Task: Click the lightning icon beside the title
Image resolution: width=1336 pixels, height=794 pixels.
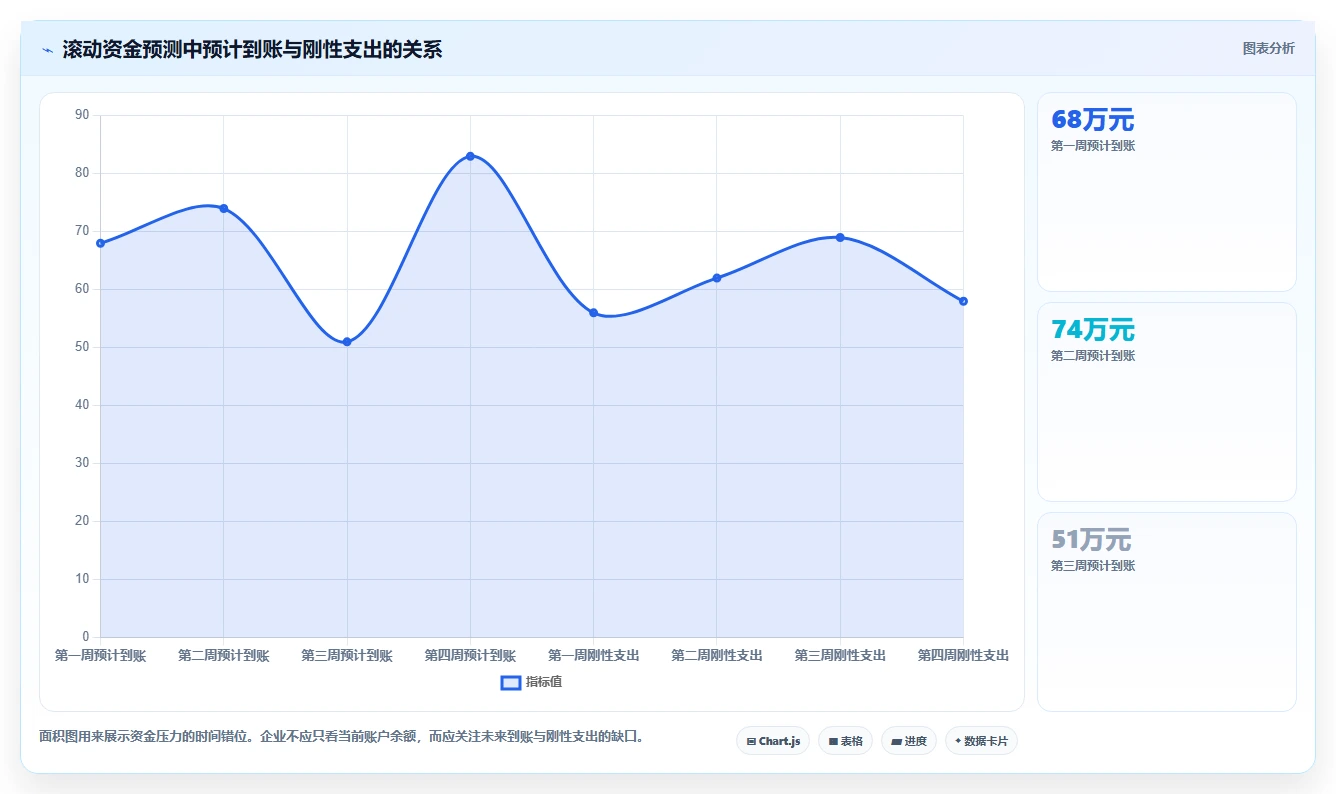Action: pyautogui.click(x=47, y=50)
